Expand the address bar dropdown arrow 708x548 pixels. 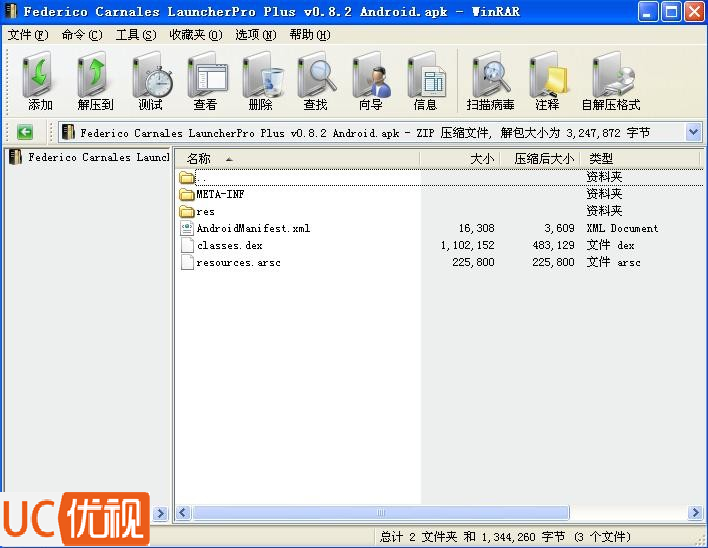click(x=693, y=132)
